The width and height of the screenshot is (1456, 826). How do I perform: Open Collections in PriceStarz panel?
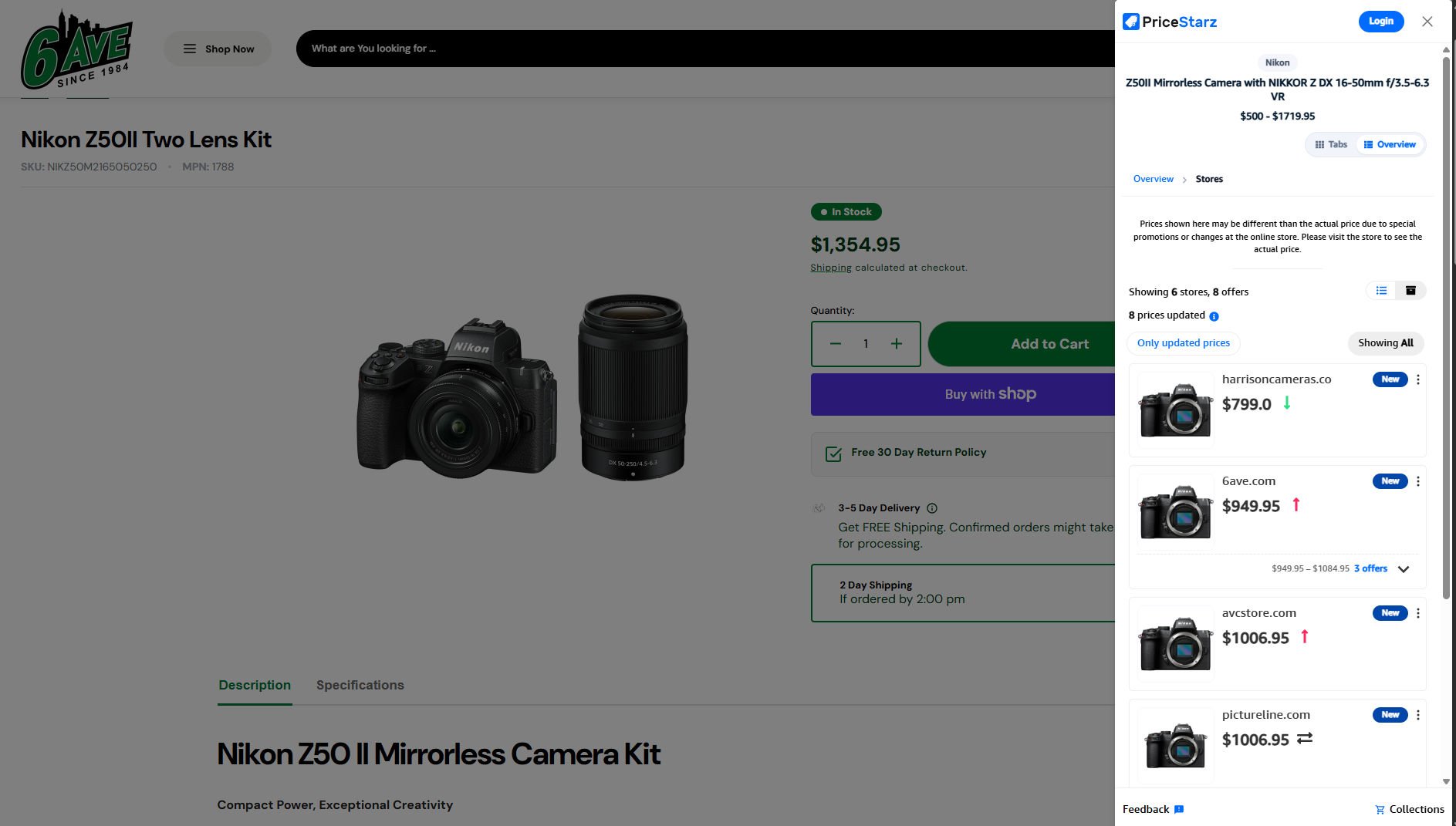coord(1409,809)
